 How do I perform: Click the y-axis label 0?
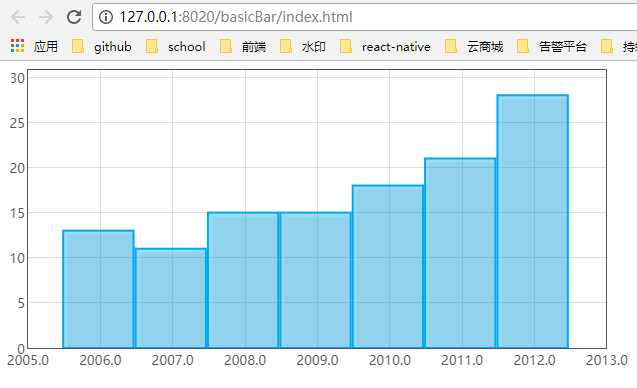pyautogui.click(x=21, y=348)
